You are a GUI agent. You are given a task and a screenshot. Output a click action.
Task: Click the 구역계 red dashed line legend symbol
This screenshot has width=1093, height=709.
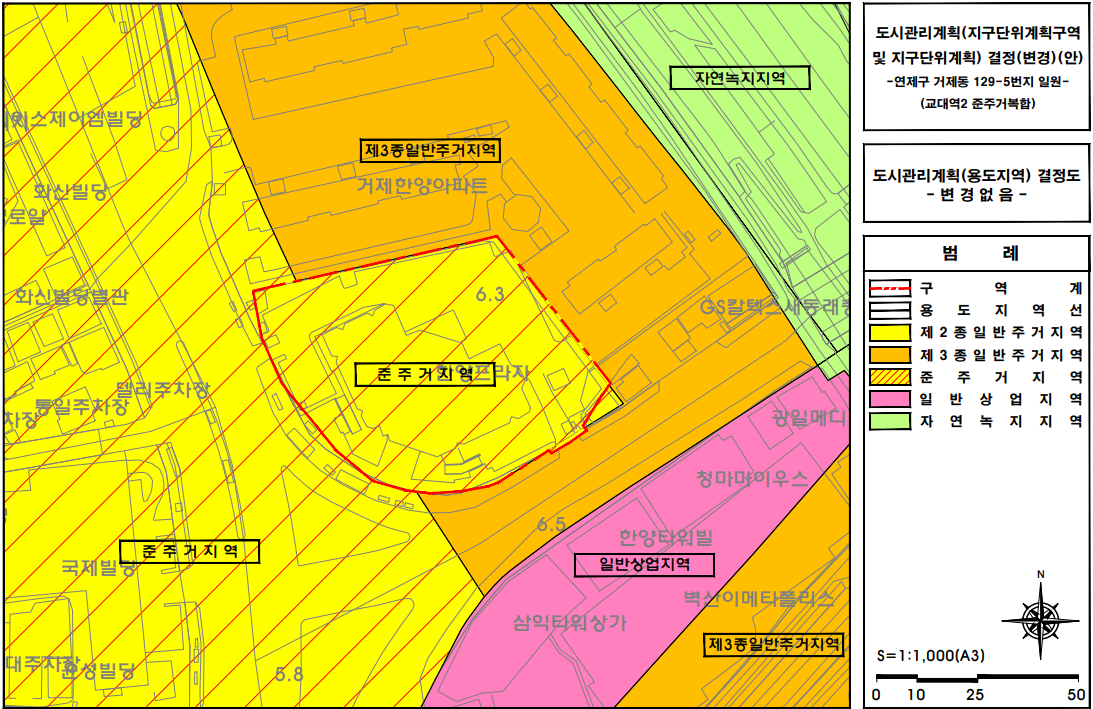pyautogui.click(x=888, y=289)
